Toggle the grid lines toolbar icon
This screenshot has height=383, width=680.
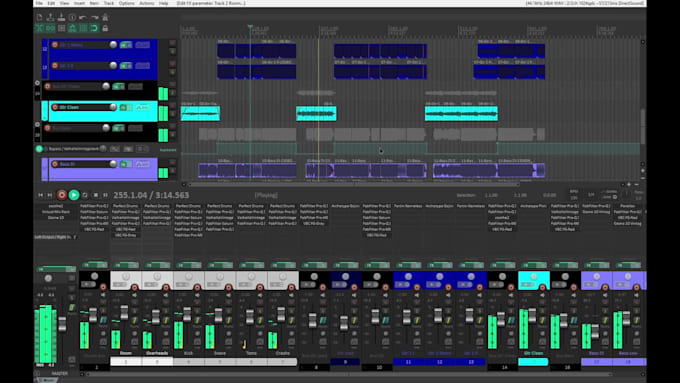click(83, 28)
